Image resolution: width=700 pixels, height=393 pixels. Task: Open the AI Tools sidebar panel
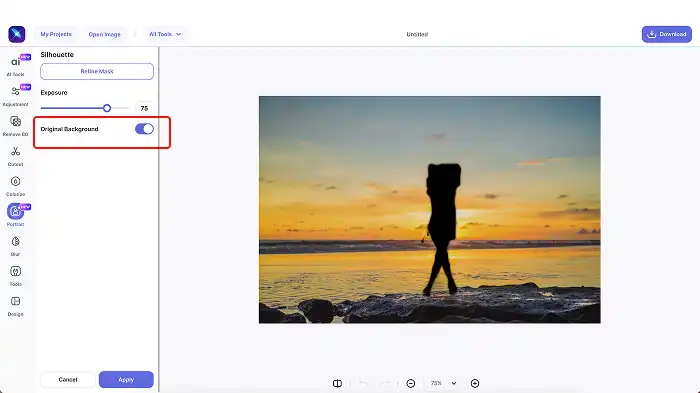click(16, 66)
